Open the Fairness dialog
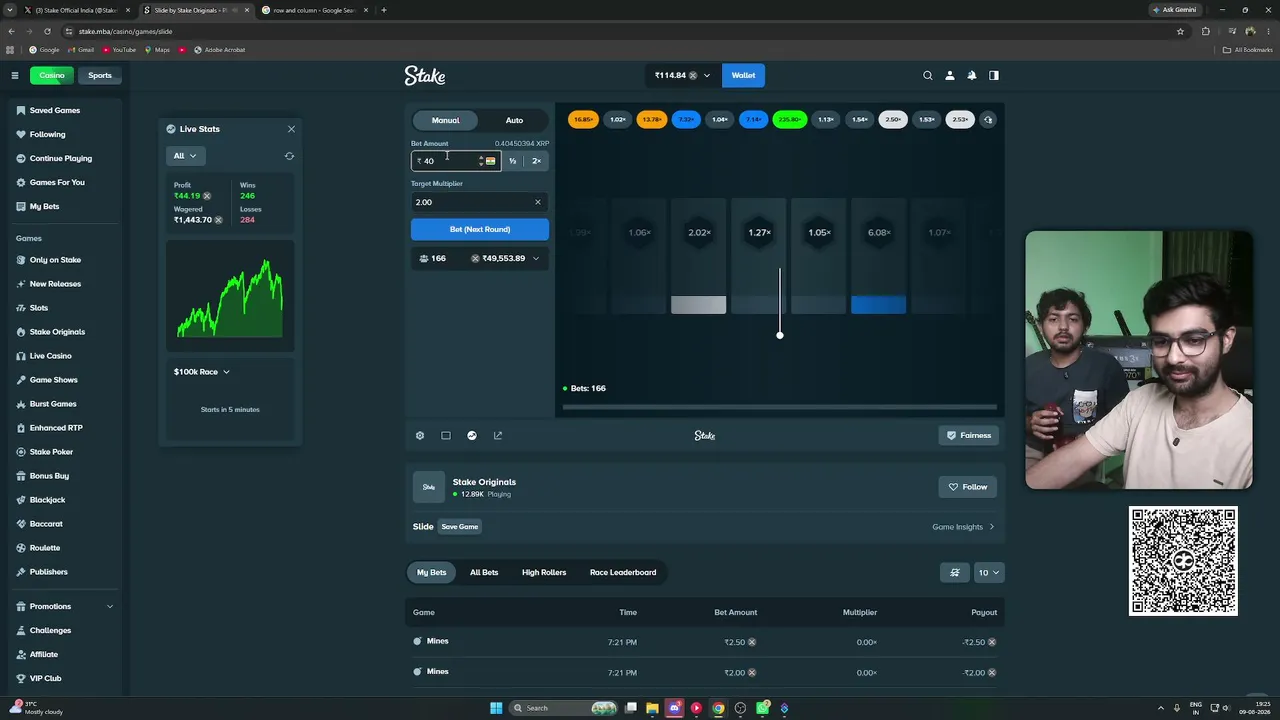 tap(968, 436)
